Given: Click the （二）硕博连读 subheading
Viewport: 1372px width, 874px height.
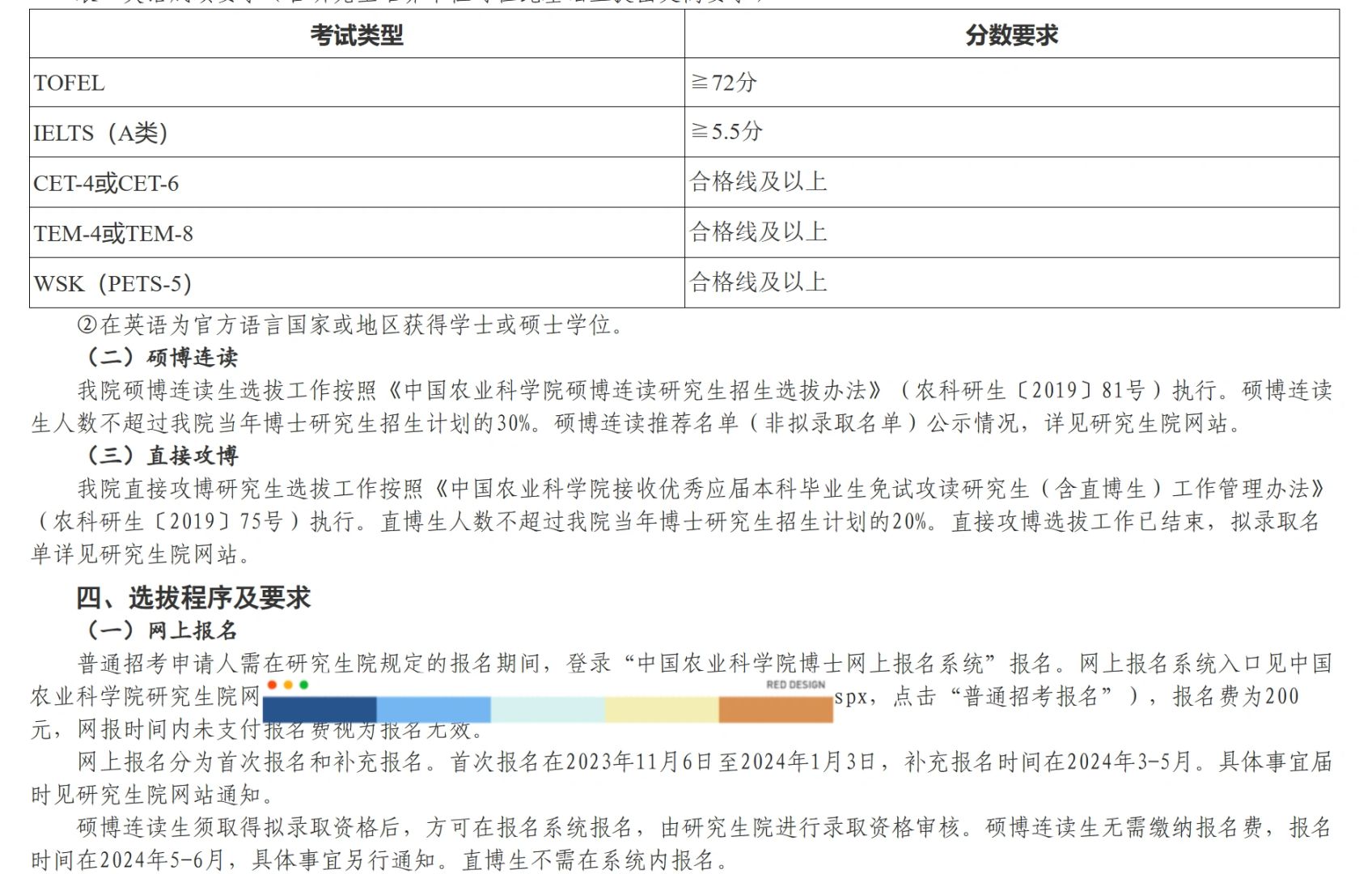Looking at the screenshot, I should [x=161, y=357].
